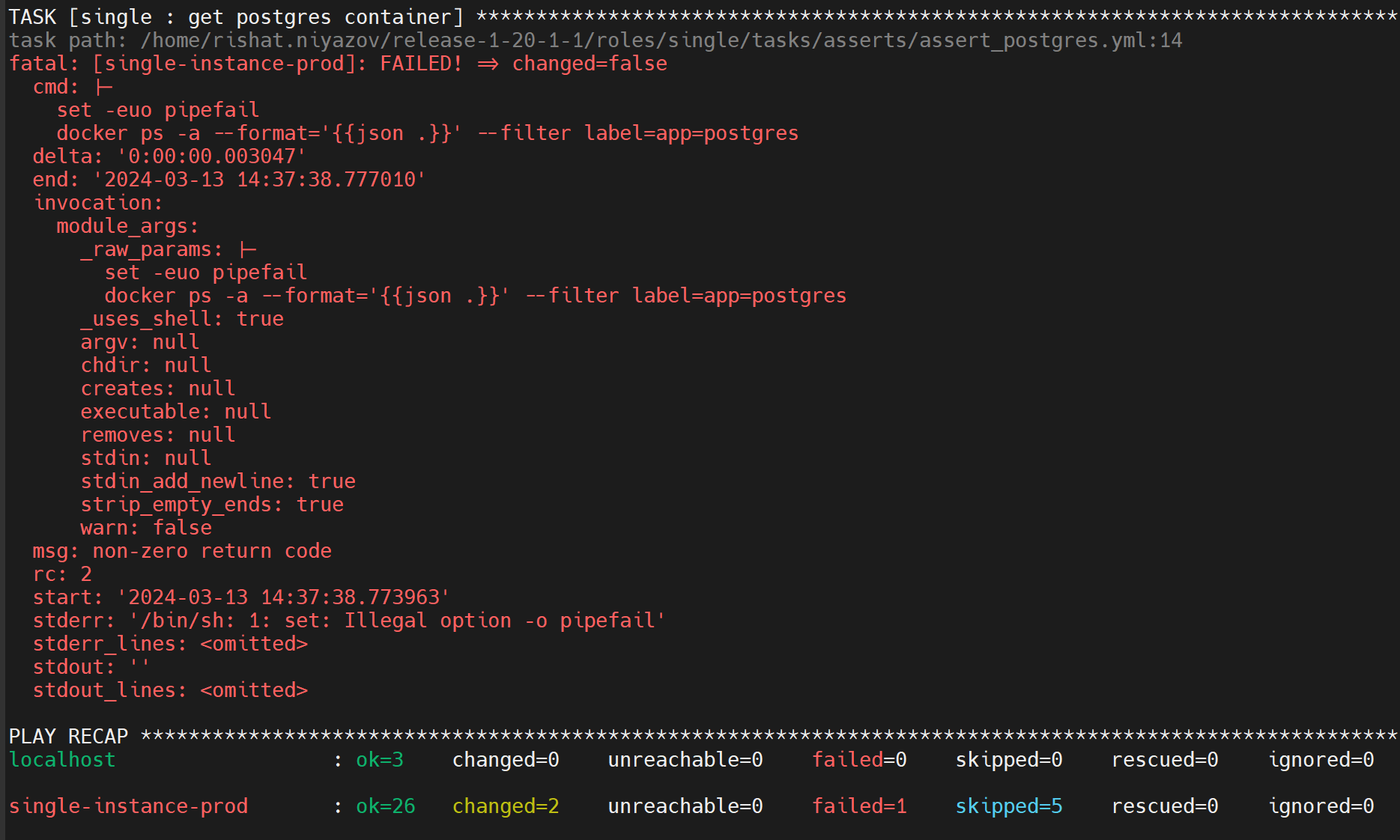Screen dimensions: 1400x840
Task: Click the 'stdin_add_newline: true' line
Action: [x=218, y=481]
